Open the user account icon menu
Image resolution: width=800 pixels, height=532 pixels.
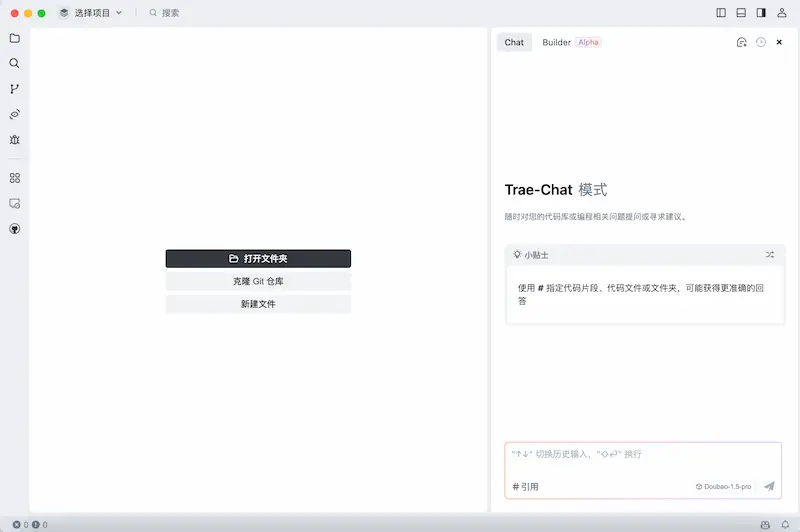pyautogui.click(x=782, y=13)
